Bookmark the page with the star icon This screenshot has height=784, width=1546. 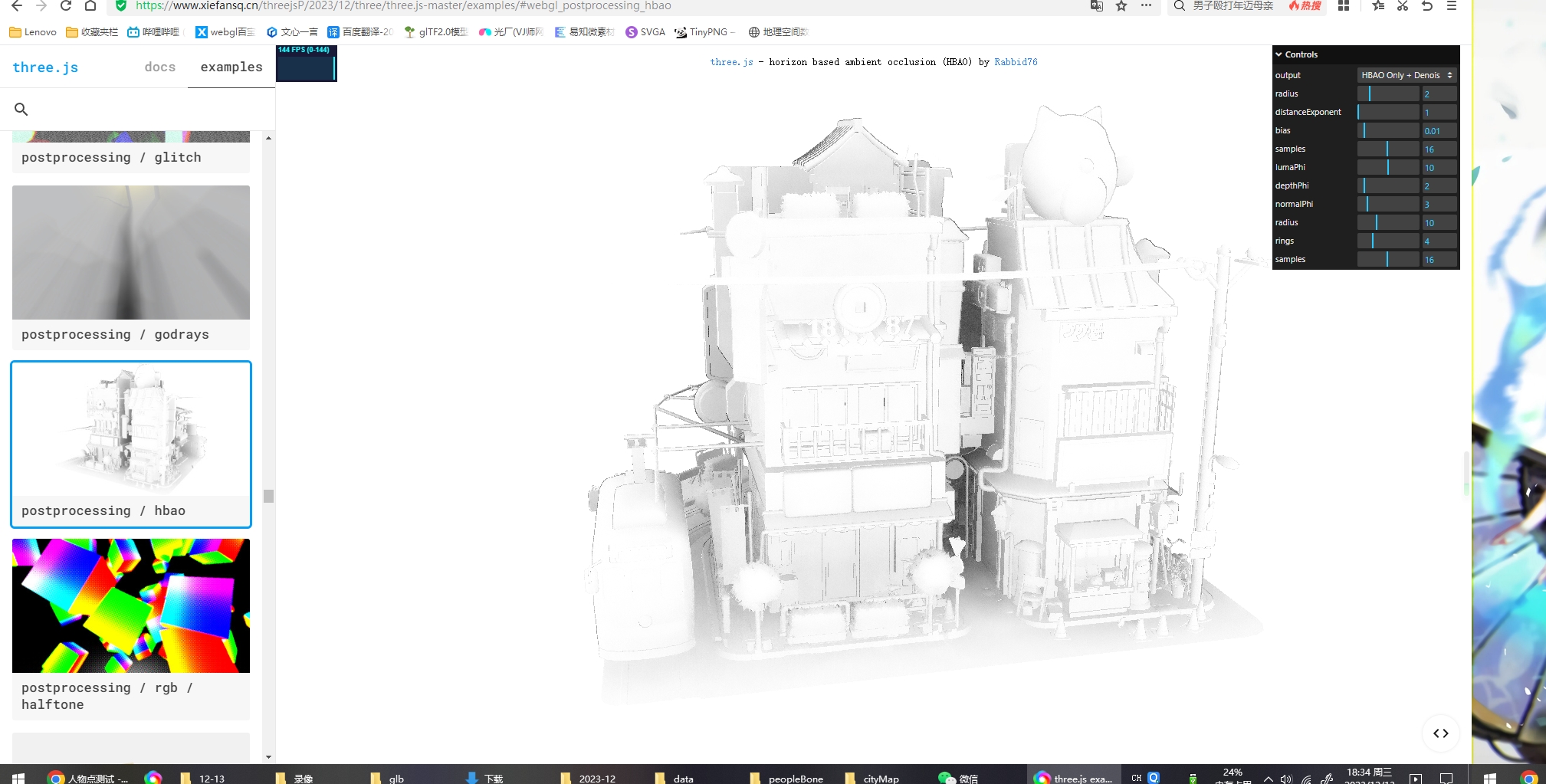point(1121,6)
